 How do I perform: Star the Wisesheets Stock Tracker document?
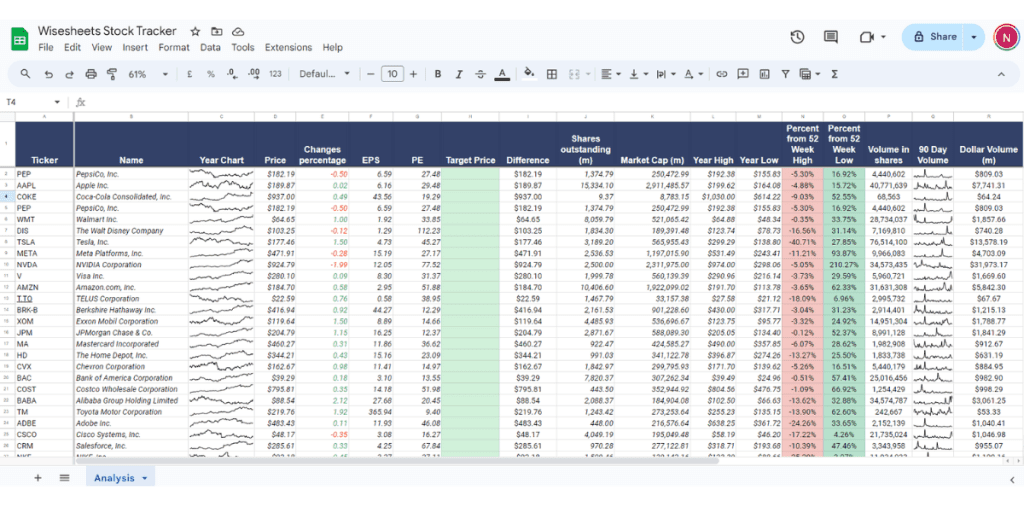[196, 32]
